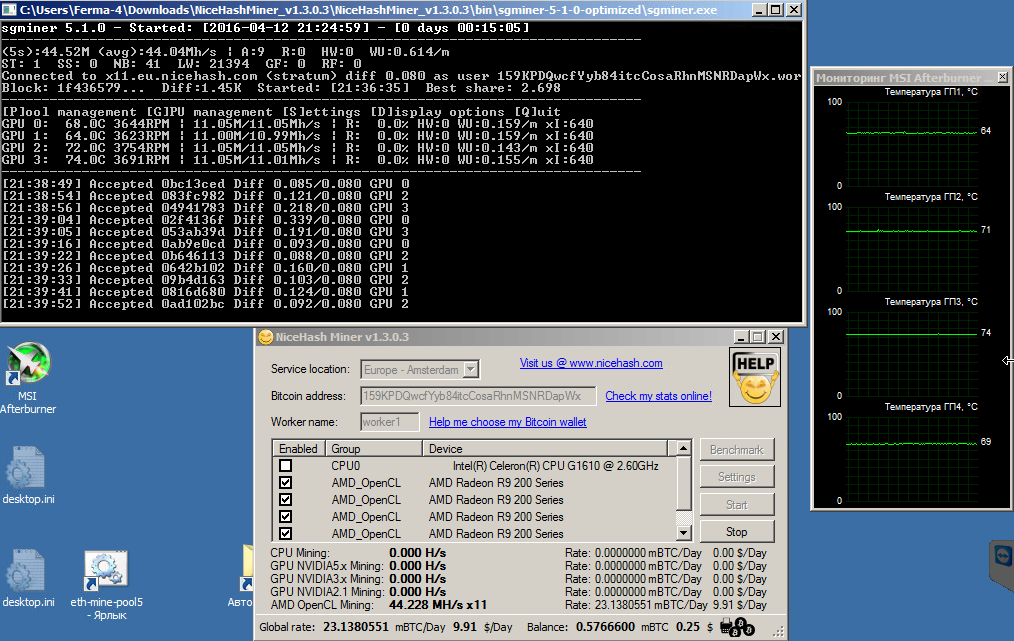Viewport: 1014px width, 641px height.
Task: Open the Service location dropdown
Action: coord(471,369)
